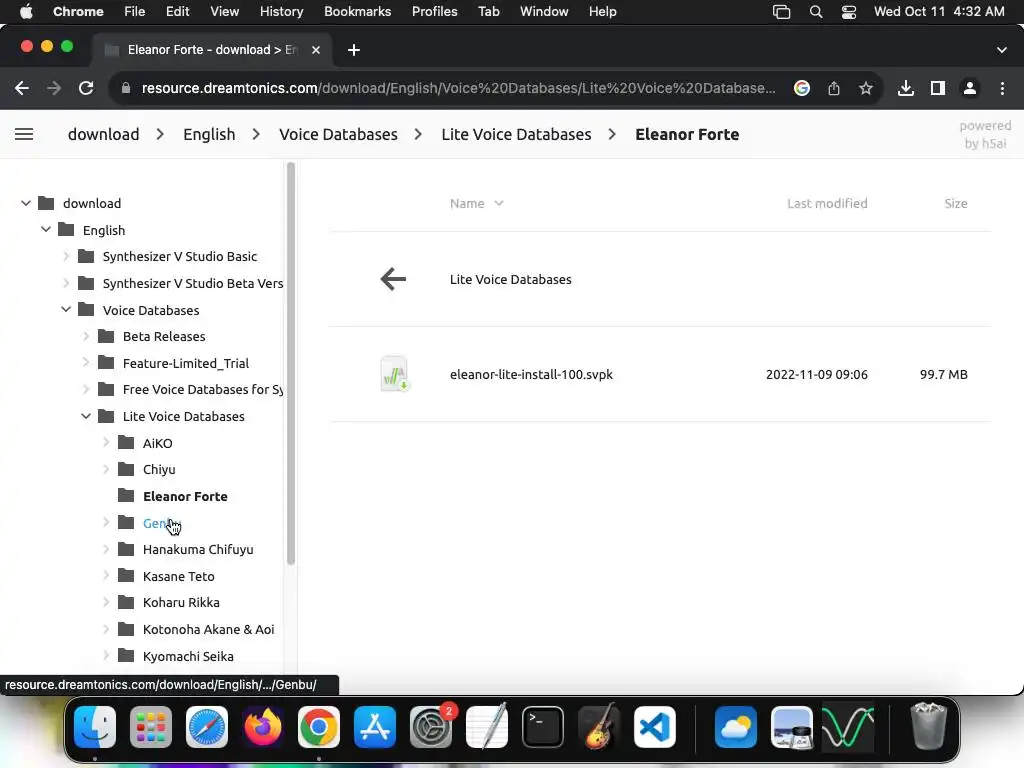Click the browser back arrow
Image resolution: width=1024 pixels, height=768 pixels.
[22, 88]
